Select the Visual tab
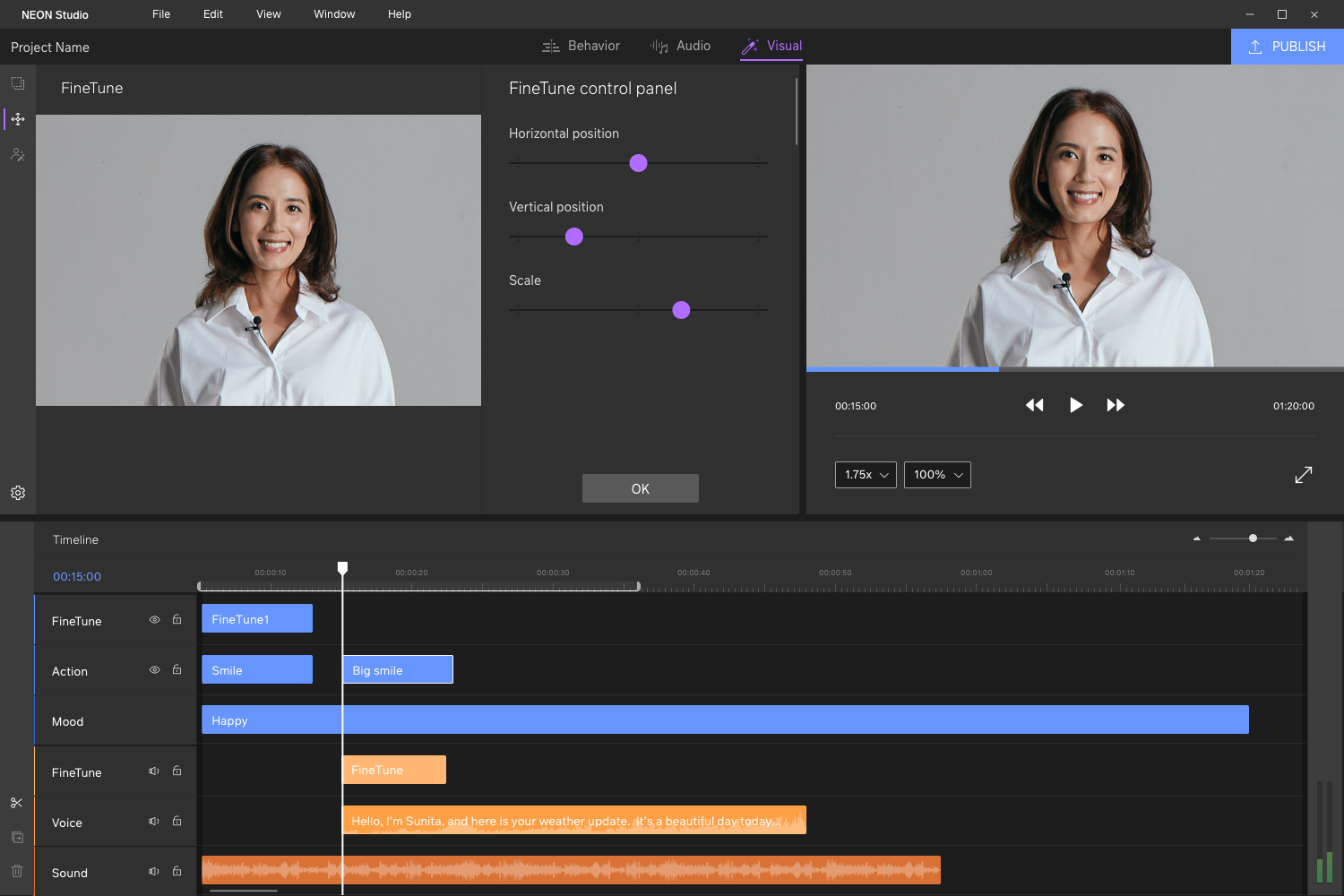The width and height of the screenshot is (1344, 896). point(771,46)
